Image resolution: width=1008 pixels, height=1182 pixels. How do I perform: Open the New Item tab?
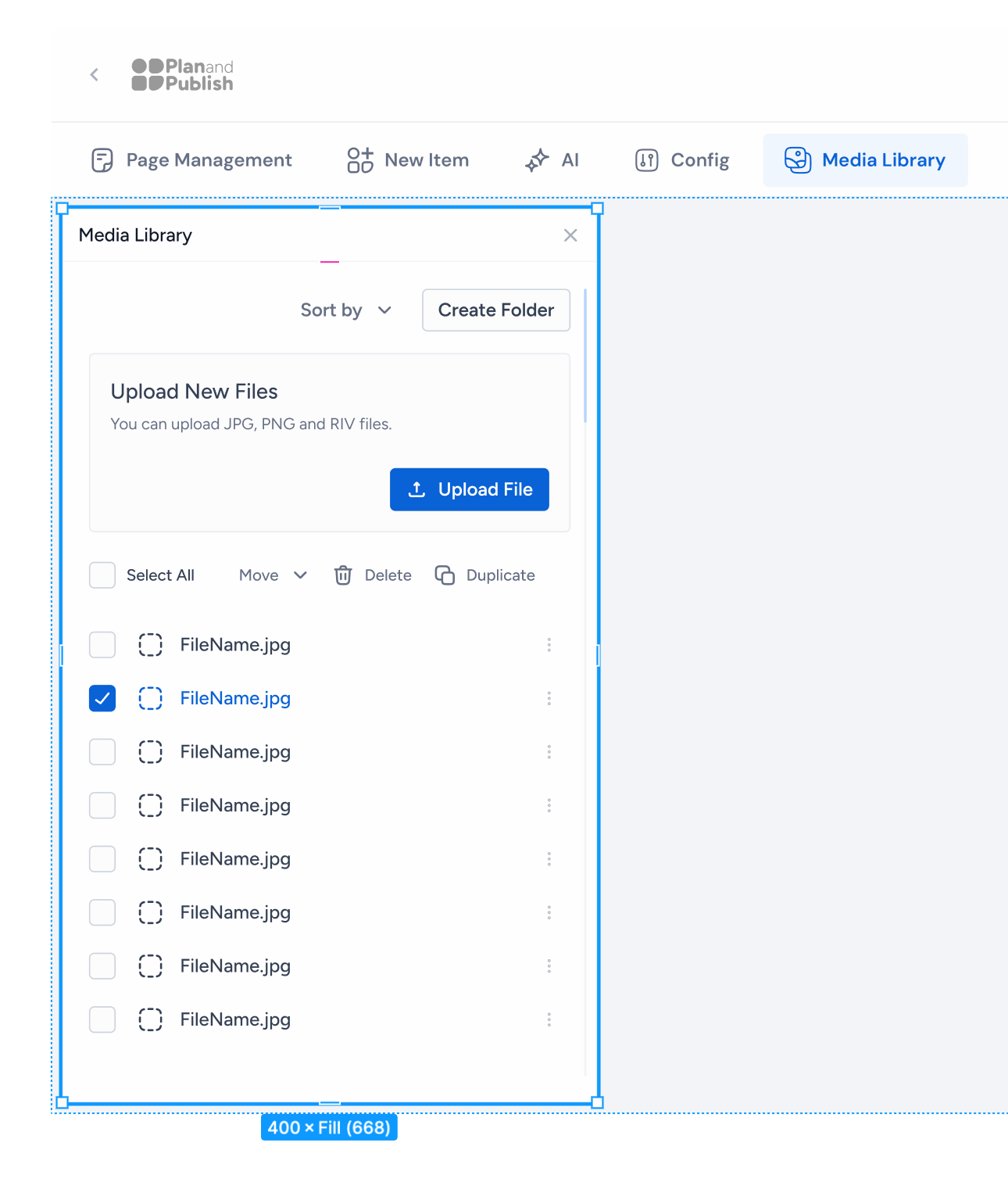[x=408, y=160]
